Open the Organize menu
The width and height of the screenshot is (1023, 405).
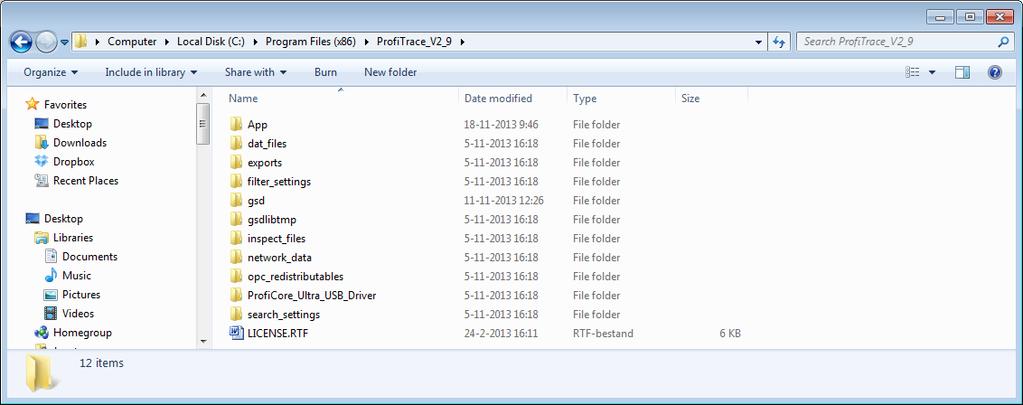point(50,72)
